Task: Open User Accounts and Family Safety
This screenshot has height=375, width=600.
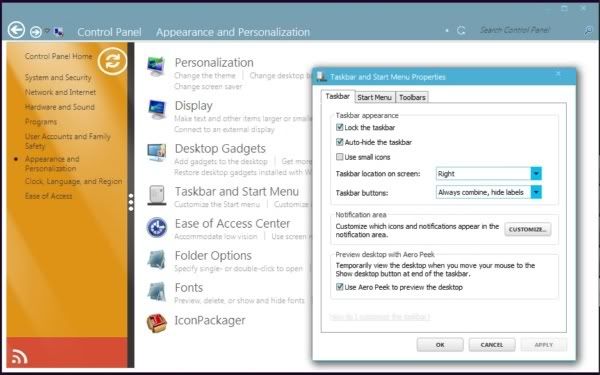Action: point(68,141)
